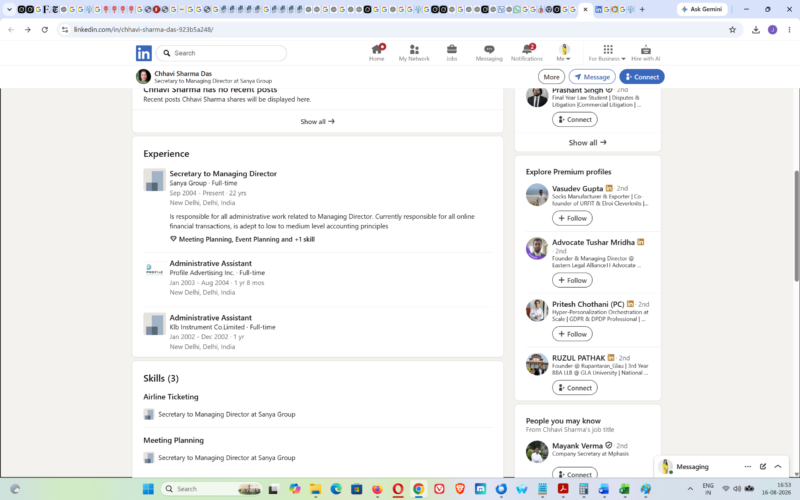
Task: Expand the Messaging overlay chevron
Action: click(x=778, y=466)
